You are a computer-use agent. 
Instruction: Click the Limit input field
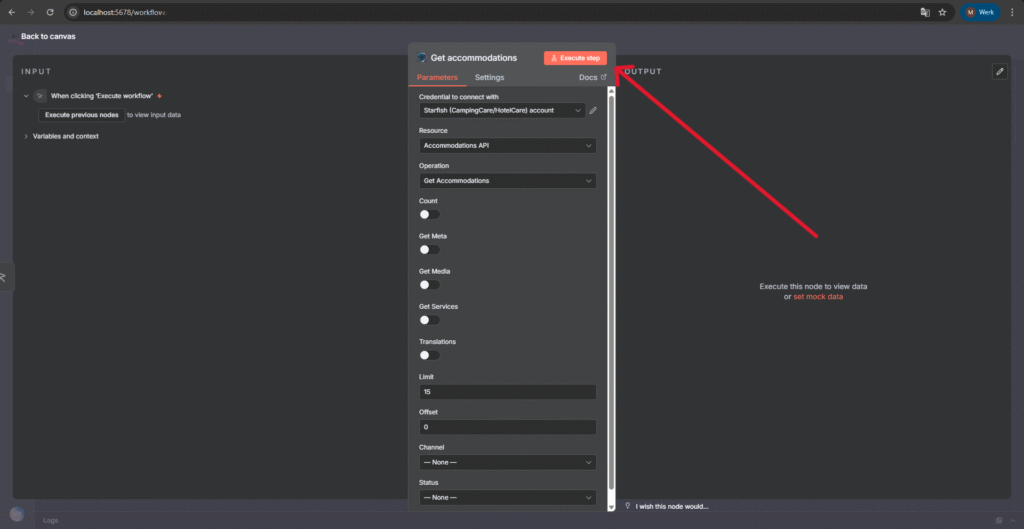pyautogui.click(x=507, y=392)
